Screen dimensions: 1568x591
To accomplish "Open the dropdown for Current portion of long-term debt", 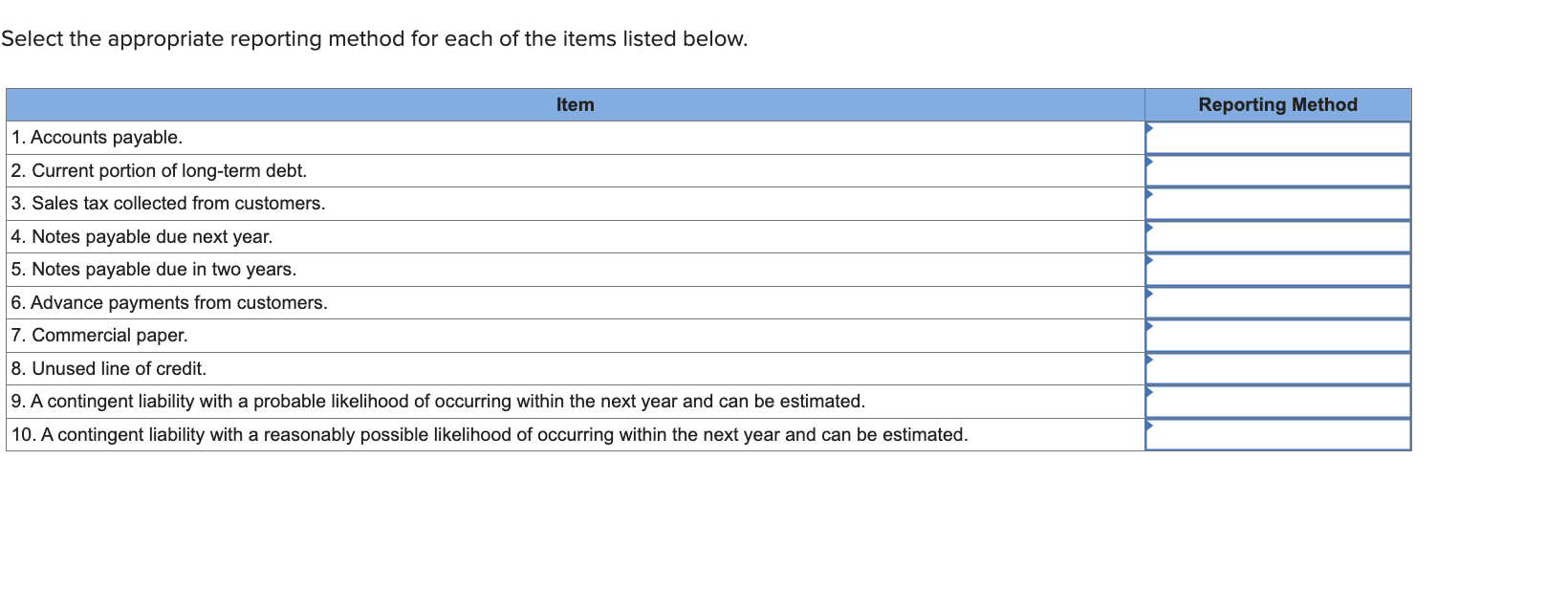I will point(1276,170).
